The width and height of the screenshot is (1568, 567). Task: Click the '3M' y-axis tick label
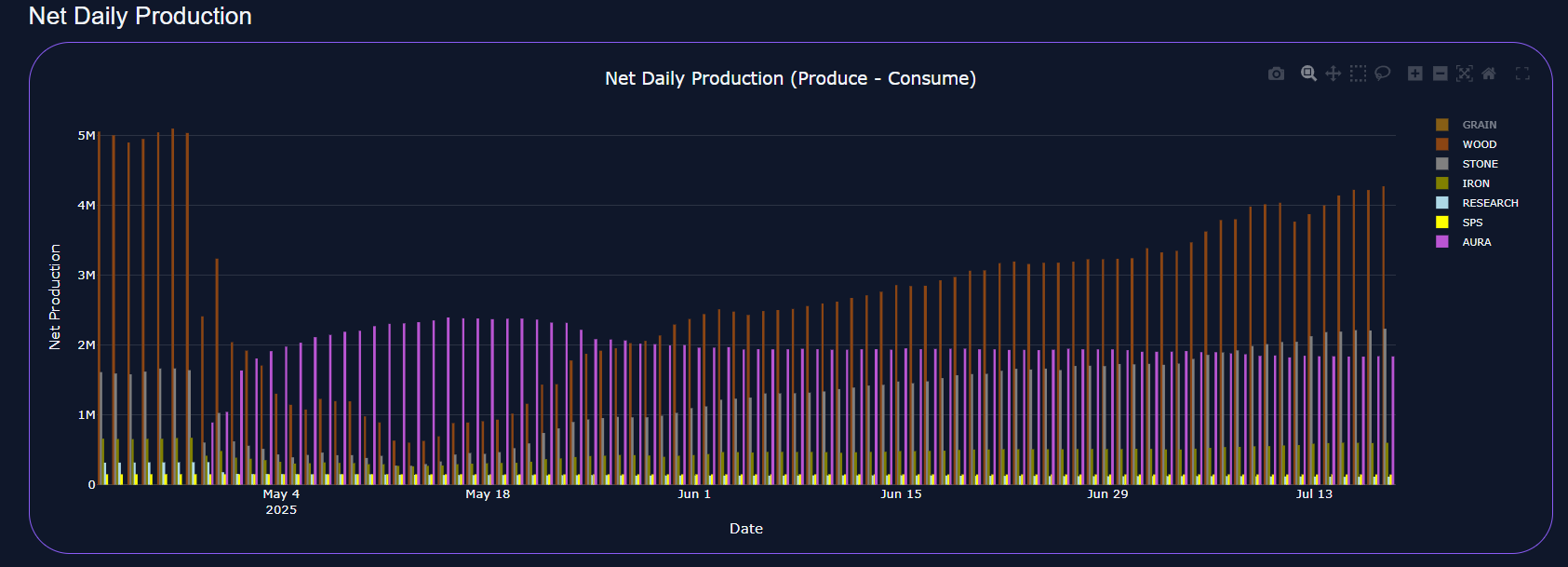coord(87,276)
